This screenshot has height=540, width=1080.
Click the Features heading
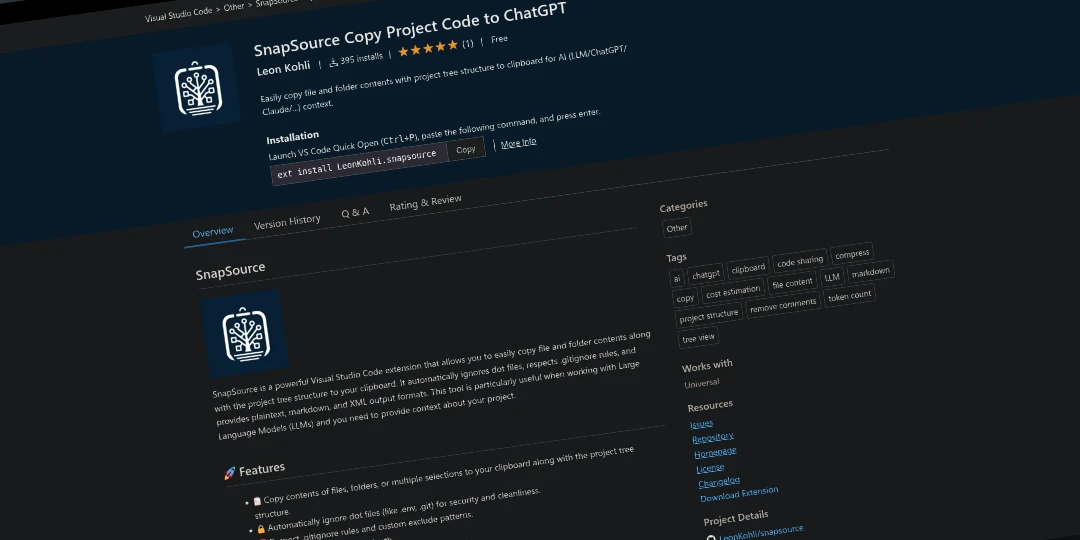click(262, 469)
